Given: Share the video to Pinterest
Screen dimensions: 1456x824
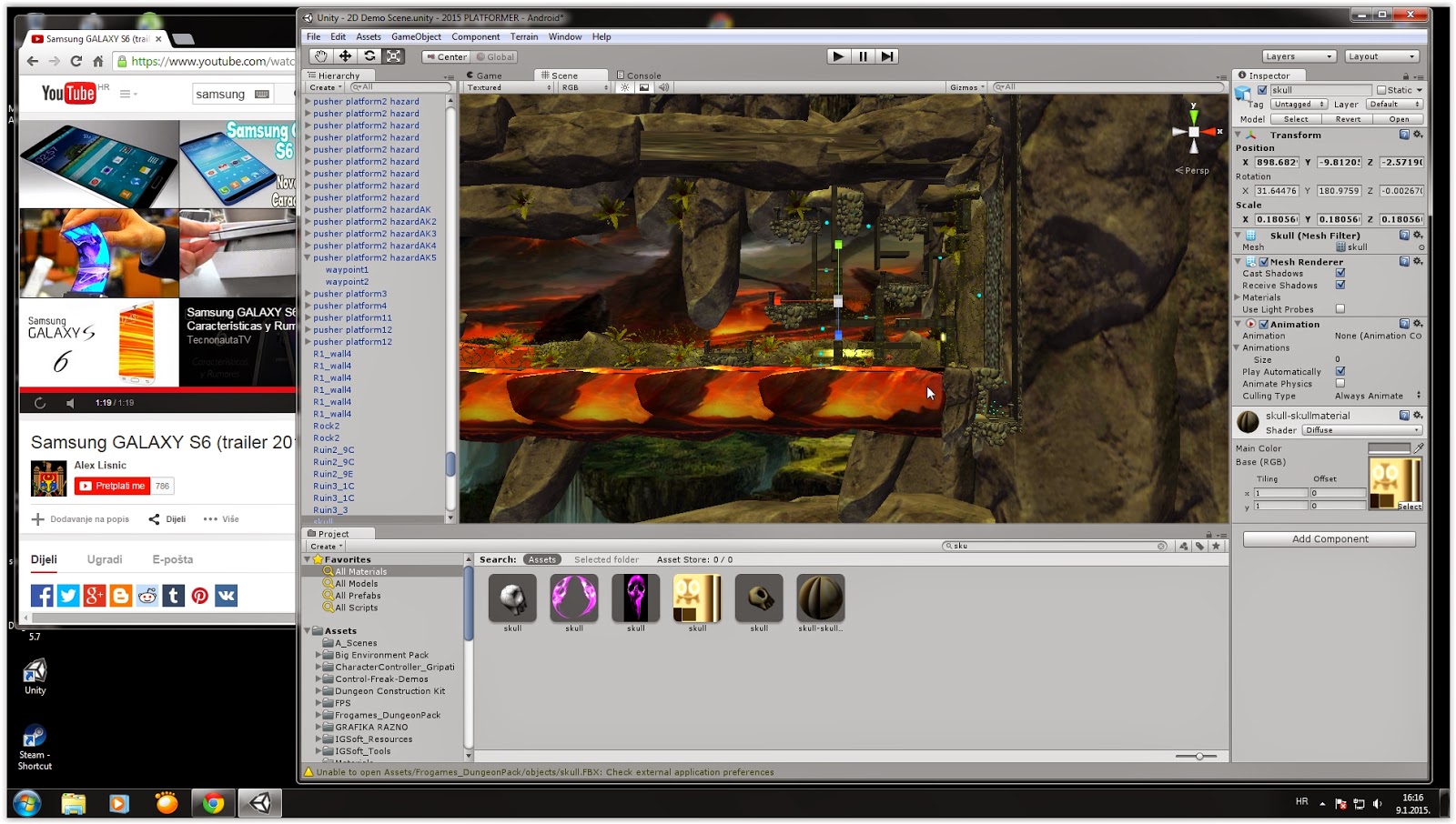Looking at the screenshot, I should point(200,596).
